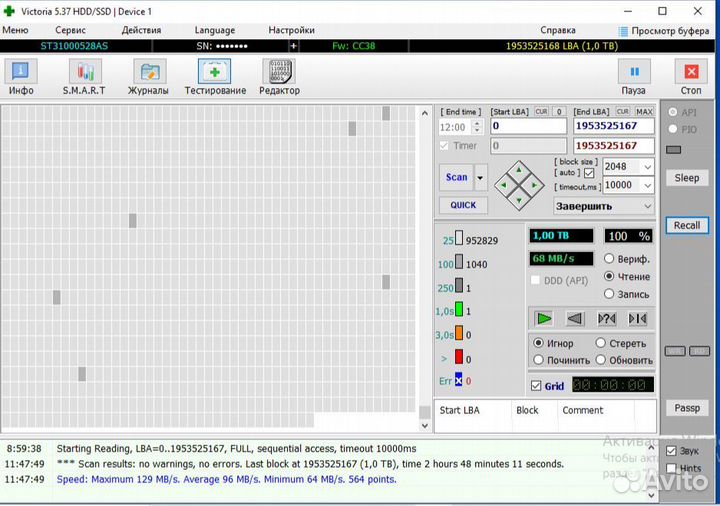Screen dimensions: 720x506
Task: Click the log panel scroll down arrow
Action: 652,495
